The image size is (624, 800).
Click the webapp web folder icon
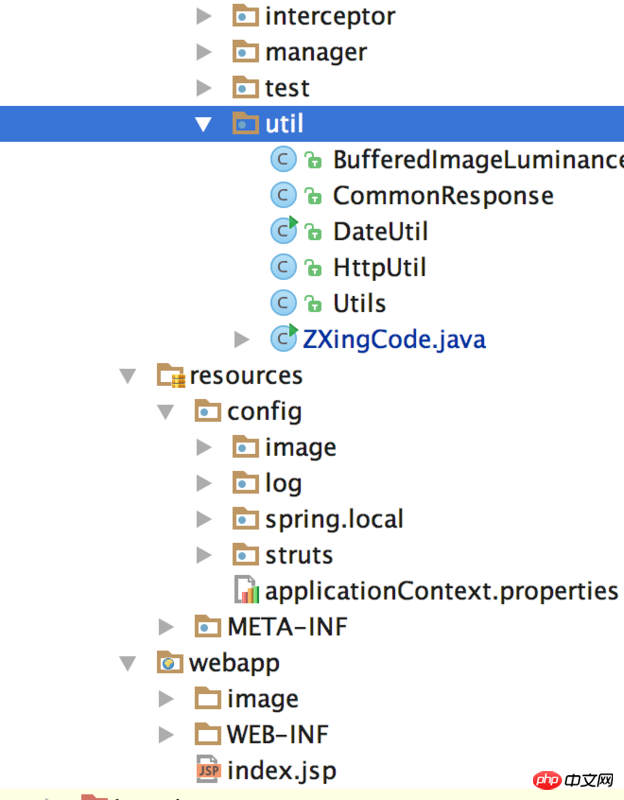point(171,663)
